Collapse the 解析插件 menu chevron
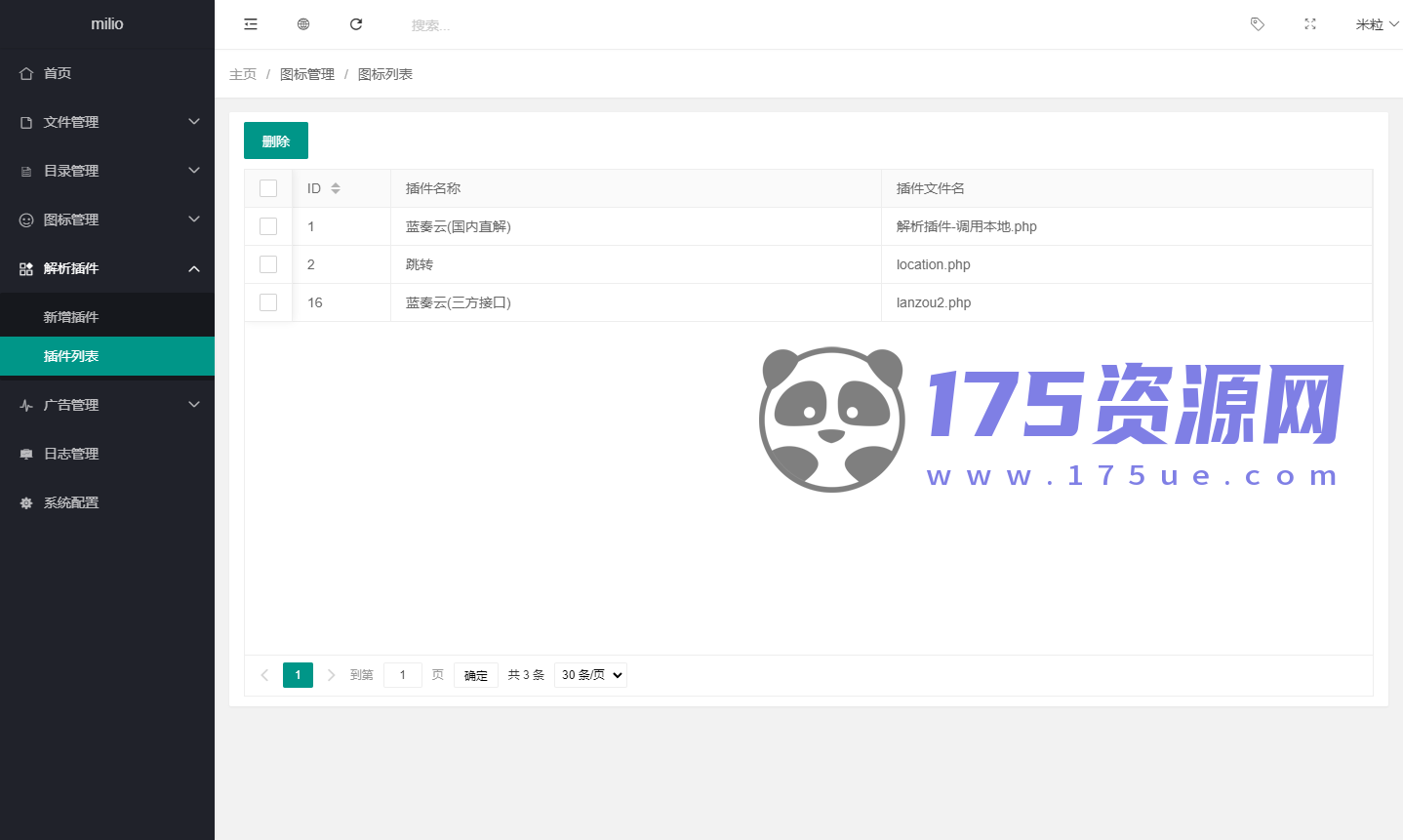The image size is (1403, 840). (x=194, y=268)
